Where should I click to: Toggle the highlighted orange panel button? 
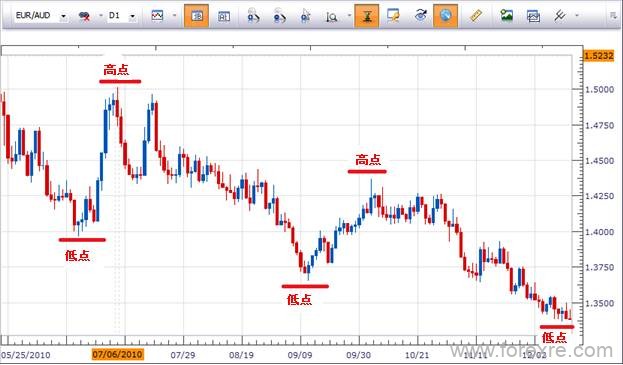coord(196,16)
